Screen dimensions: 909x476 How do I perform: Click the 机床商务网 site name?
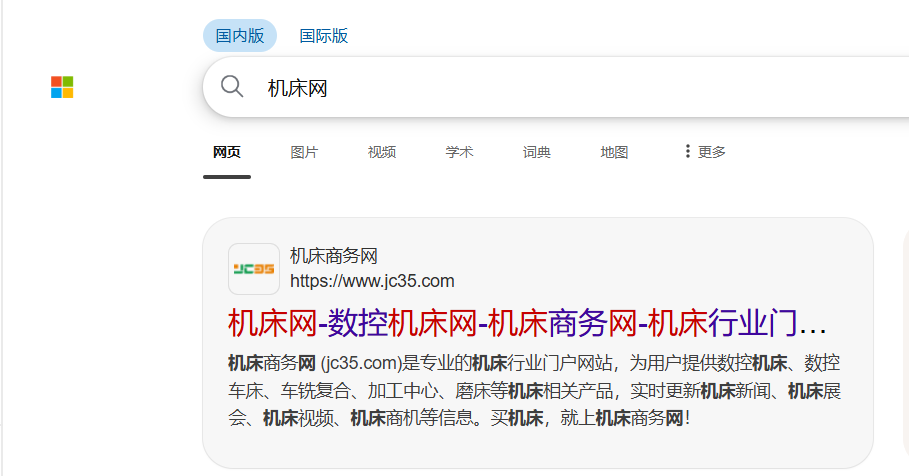334,256
